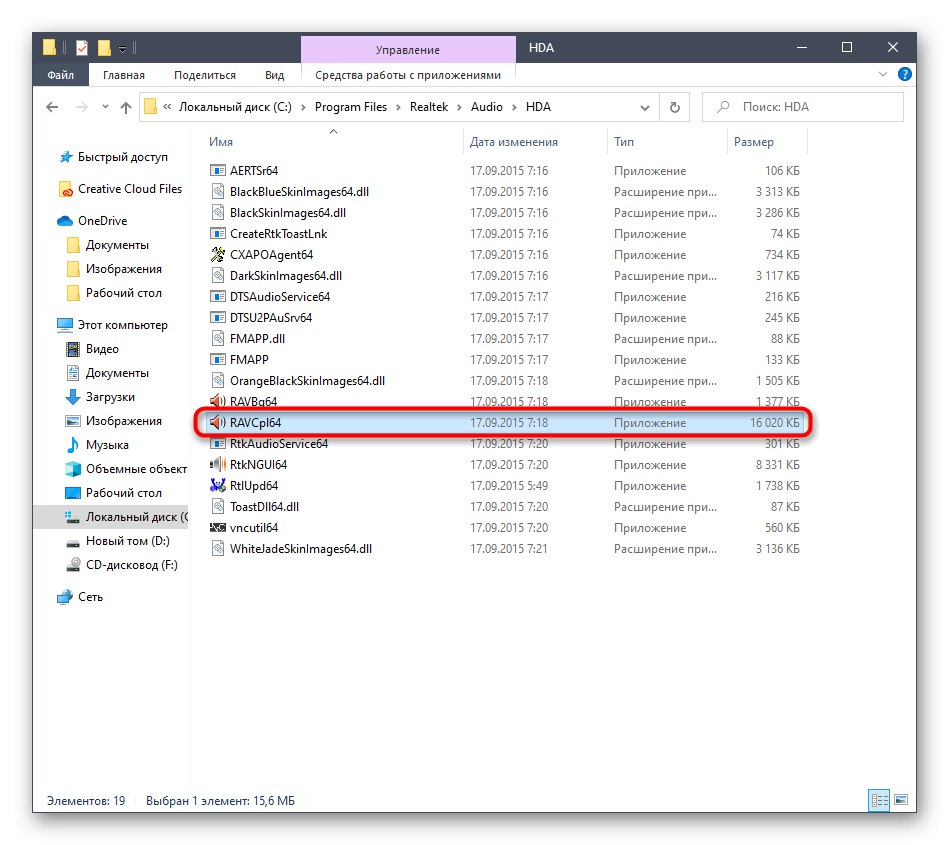Expand the ribbon with chevron
949x845 pixels.
pos(882,74)
